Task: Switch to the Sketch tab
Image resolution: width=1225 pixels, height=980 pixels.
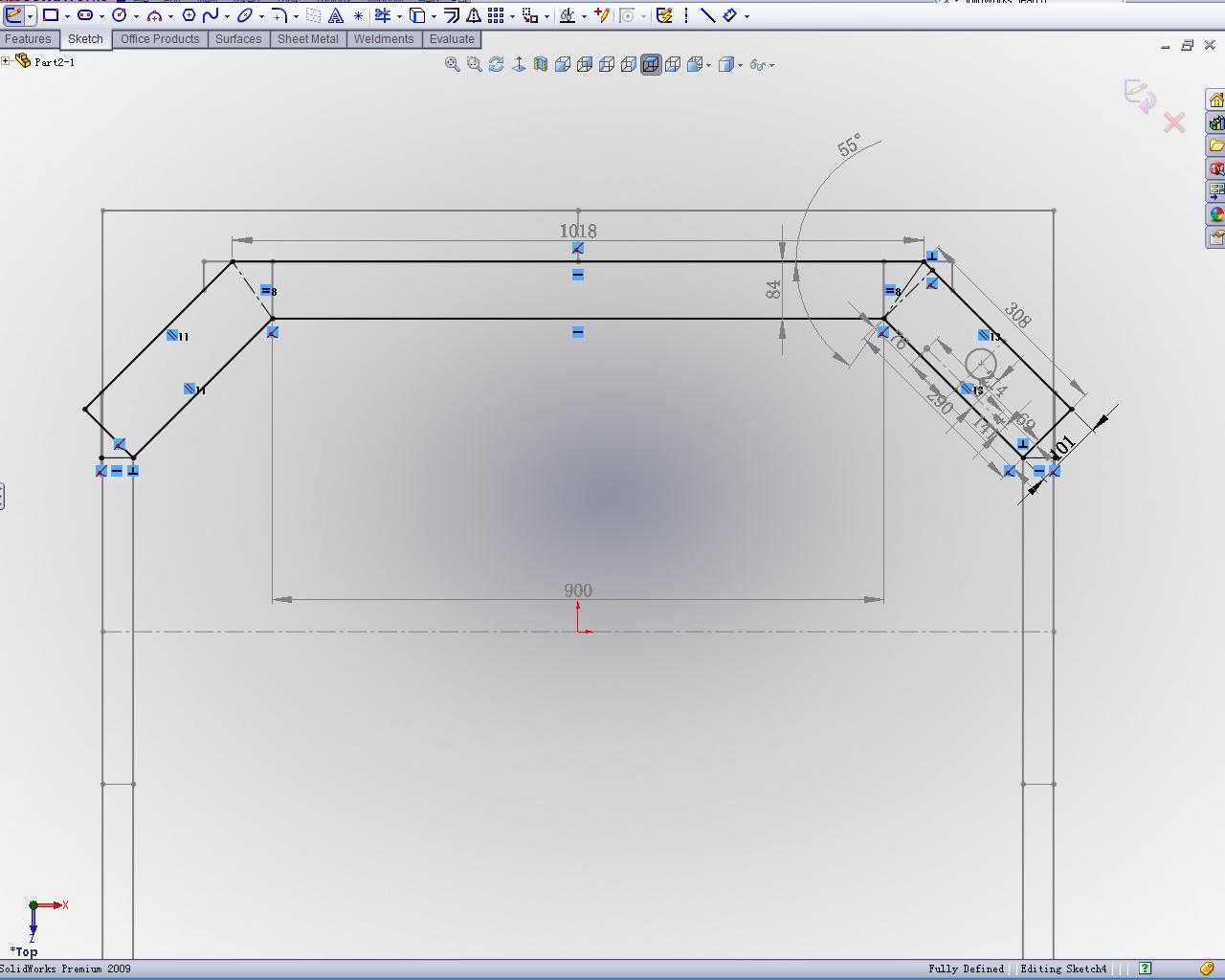Action: point(85,39)
